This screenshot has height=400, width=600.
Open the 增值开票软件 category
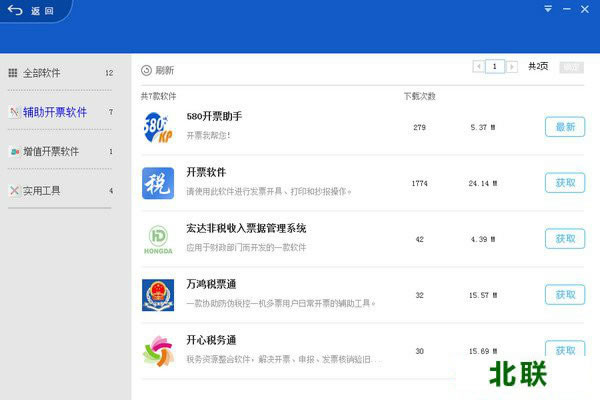point(50,152)
